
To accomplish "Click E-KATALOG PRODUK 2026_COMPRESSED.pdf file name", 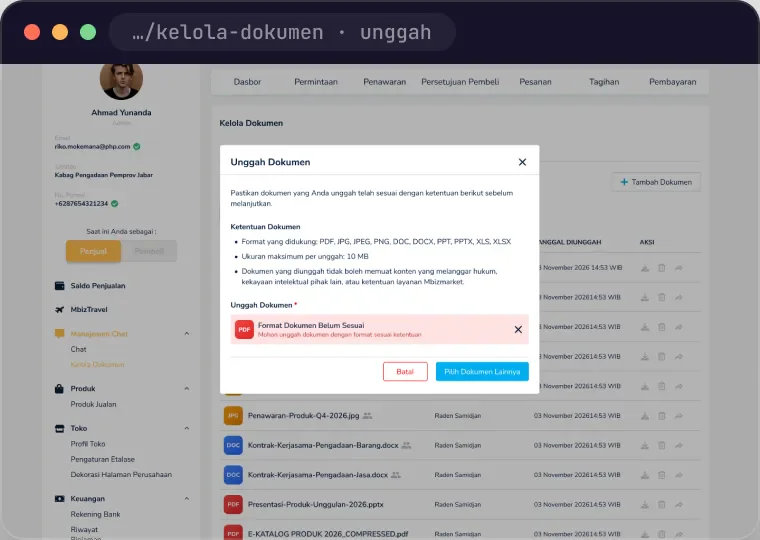I will point(328,534).
